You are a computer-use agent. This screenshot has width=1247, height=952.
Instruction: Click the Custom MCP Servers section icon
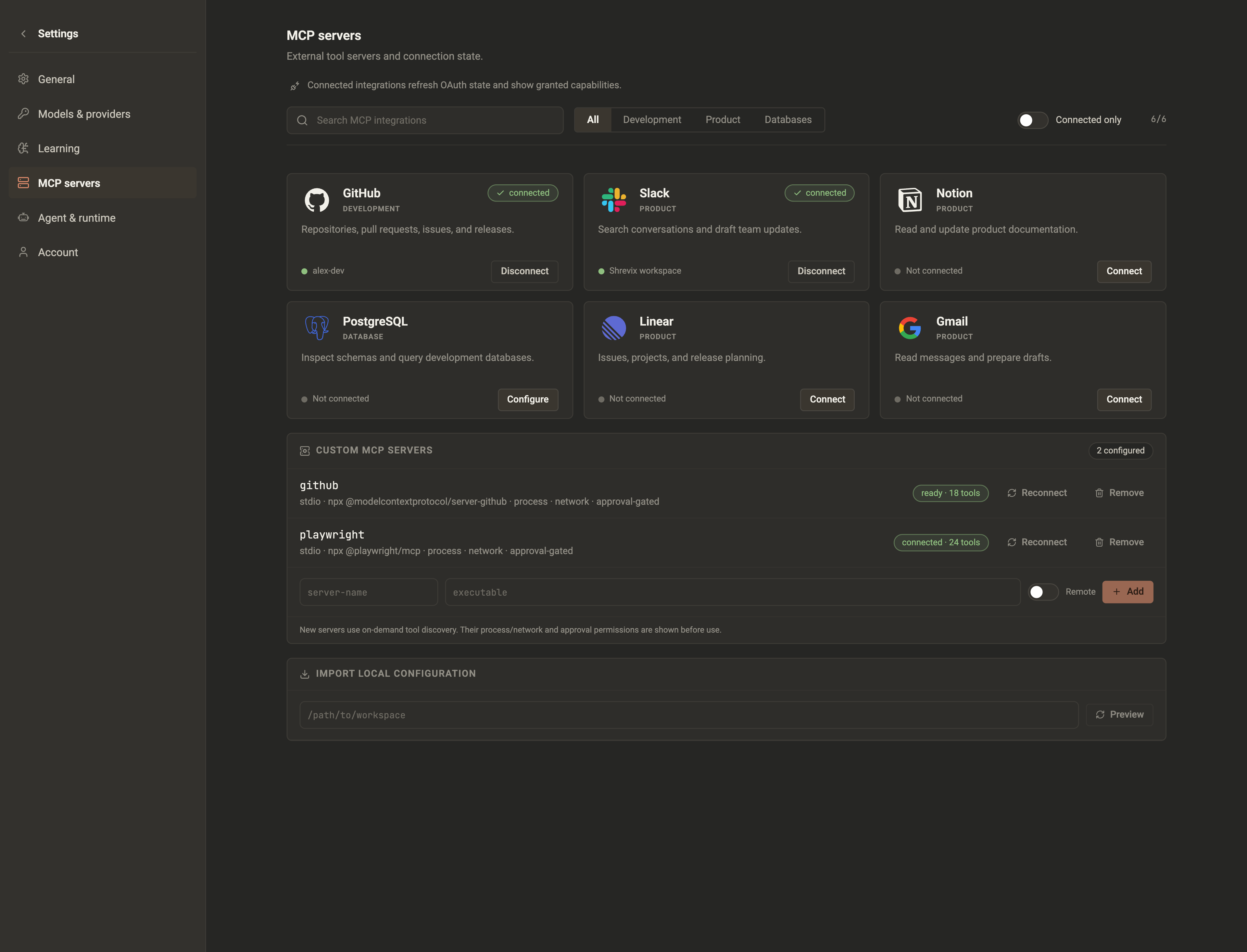tap(305, 451)
